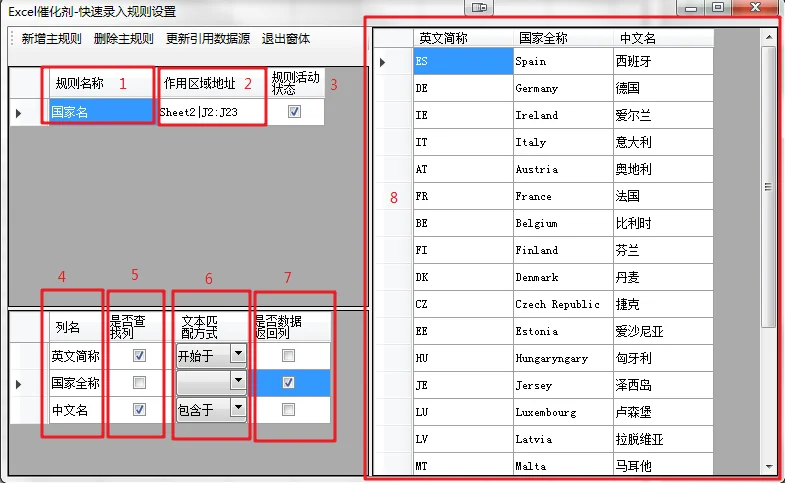Select the Malta cell
785x483 pixels.
click(563, 464)
